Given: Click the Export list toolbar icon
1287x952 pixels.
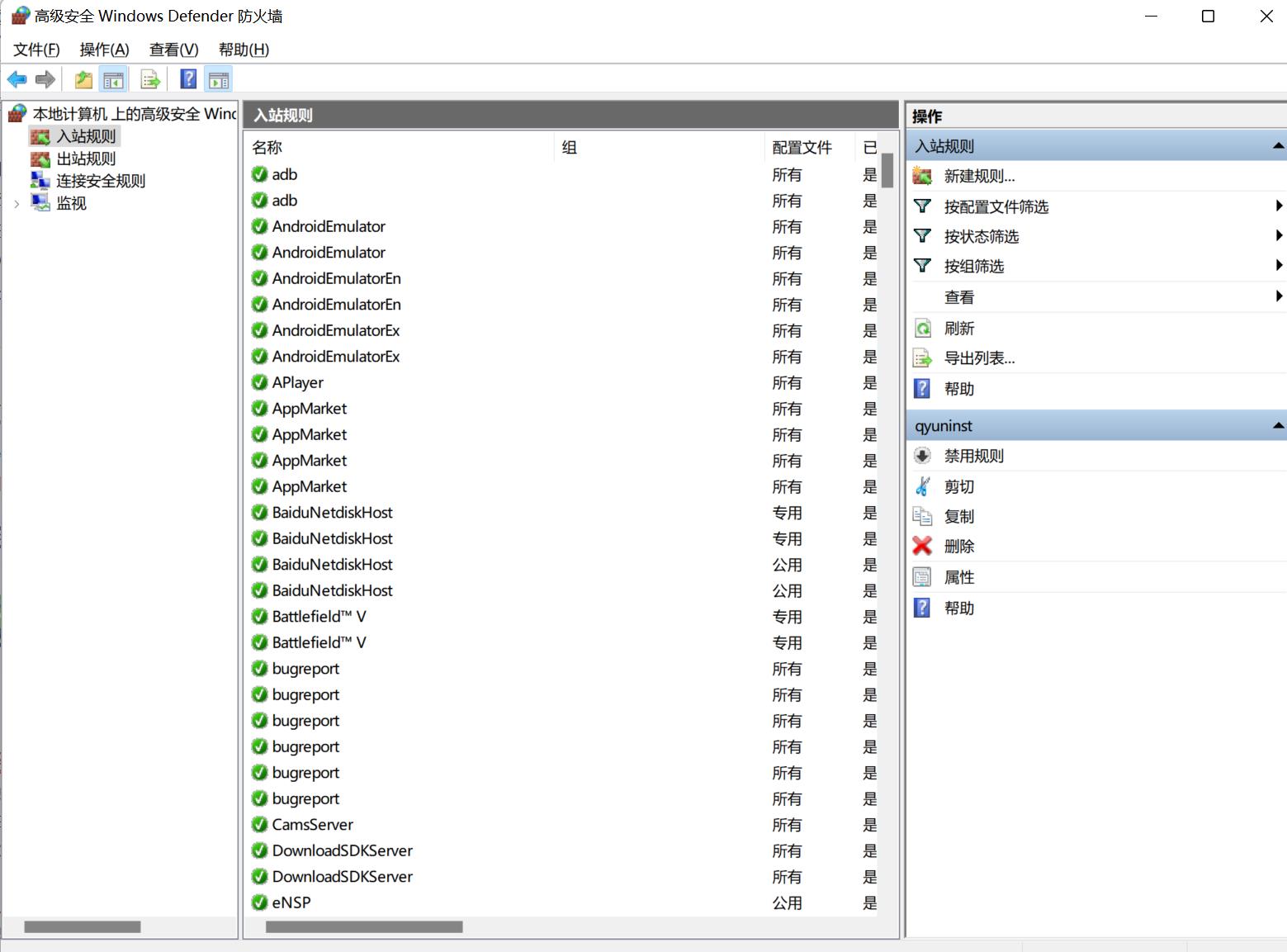Looking at the screenshot, I should point(150,79).
